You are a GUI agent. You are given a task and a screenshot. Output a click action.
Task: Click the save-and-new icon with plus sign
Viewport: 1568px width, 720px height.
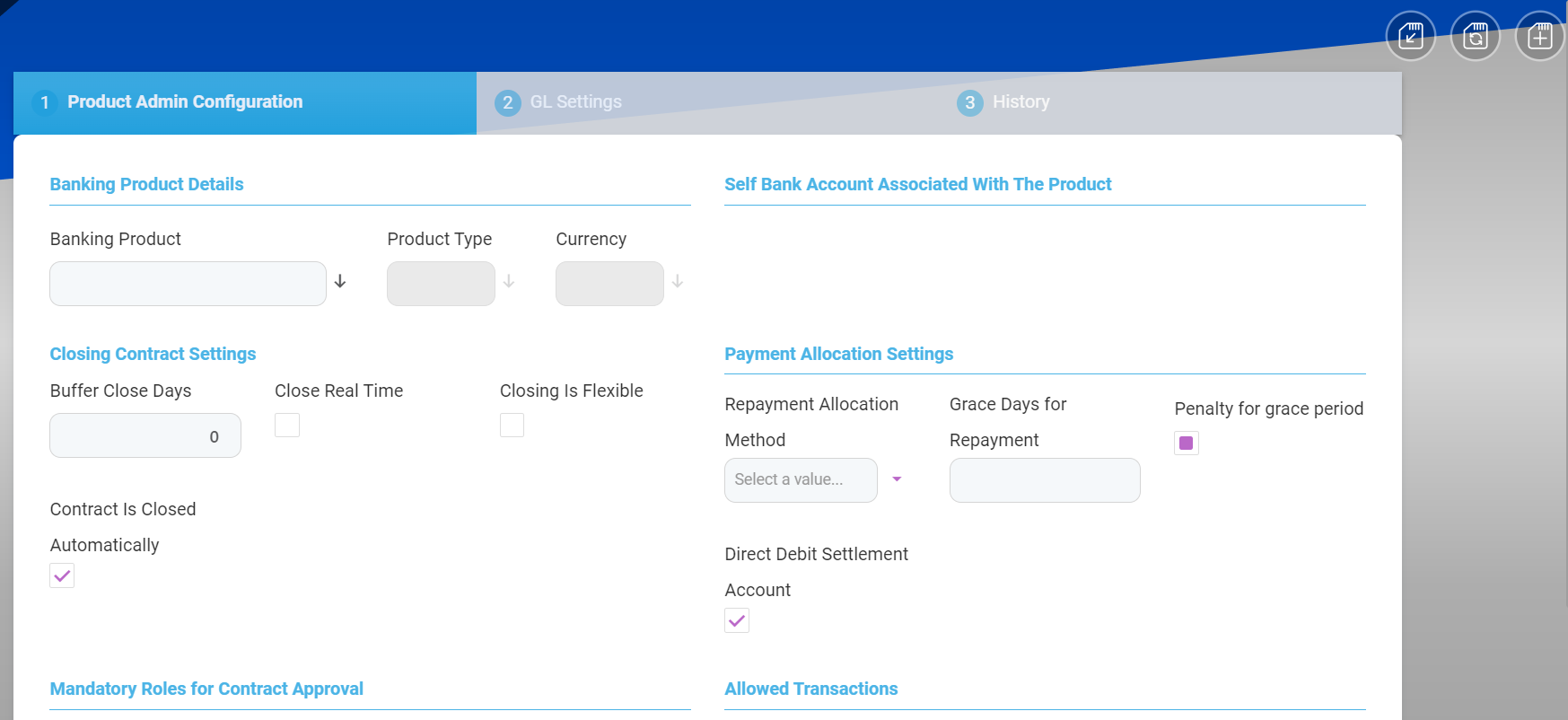(1539, 36)
